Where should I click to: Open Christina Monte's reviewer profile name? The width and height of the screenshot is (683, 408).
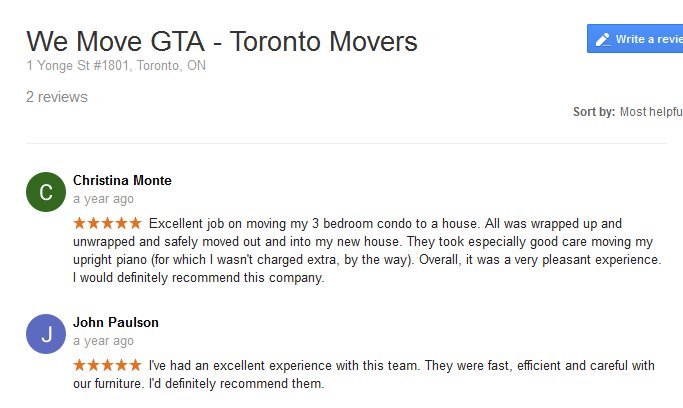click(122, 181)
